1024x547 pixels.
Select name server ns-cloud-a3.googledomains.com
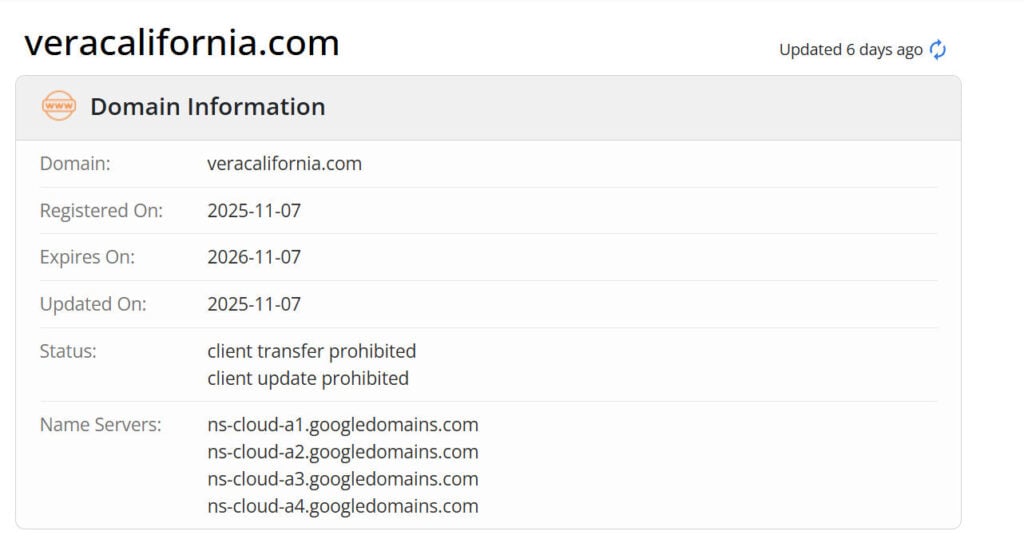[343, 479]
